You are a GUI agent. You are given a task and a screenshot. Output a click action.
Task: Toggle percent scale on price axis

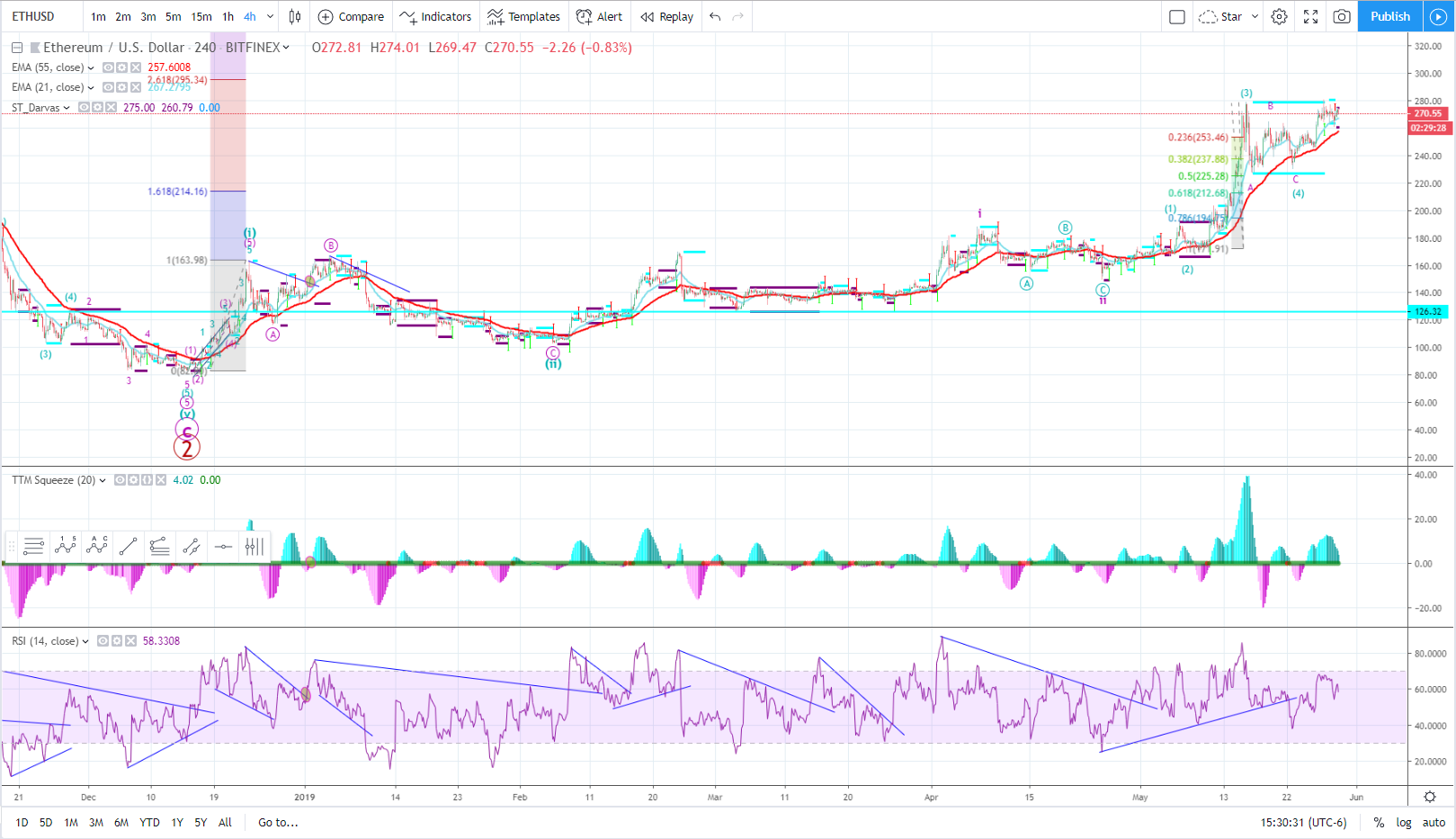(x=1379, y=822)
